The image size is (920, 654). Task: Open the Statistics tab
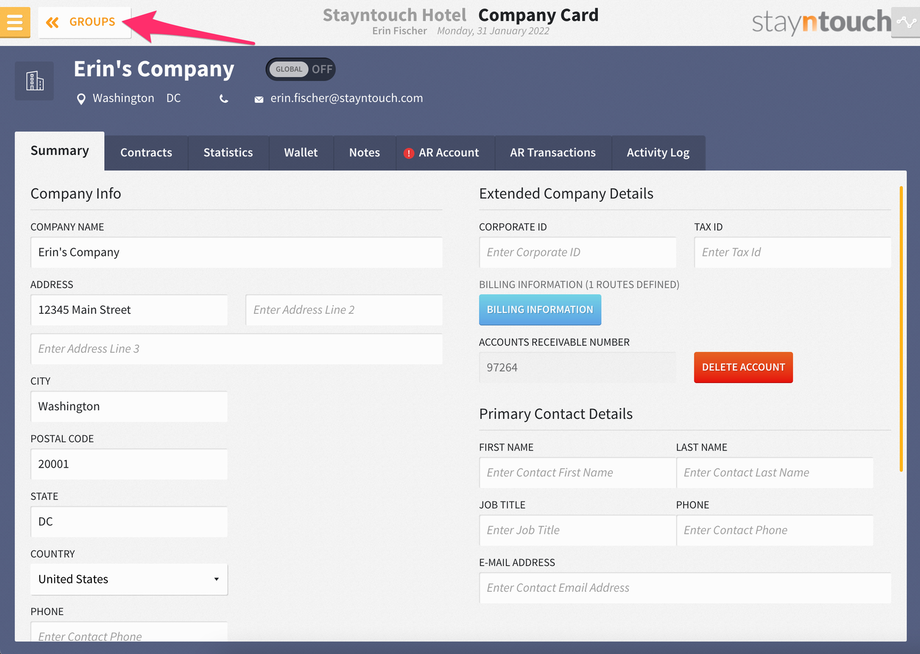228,153
